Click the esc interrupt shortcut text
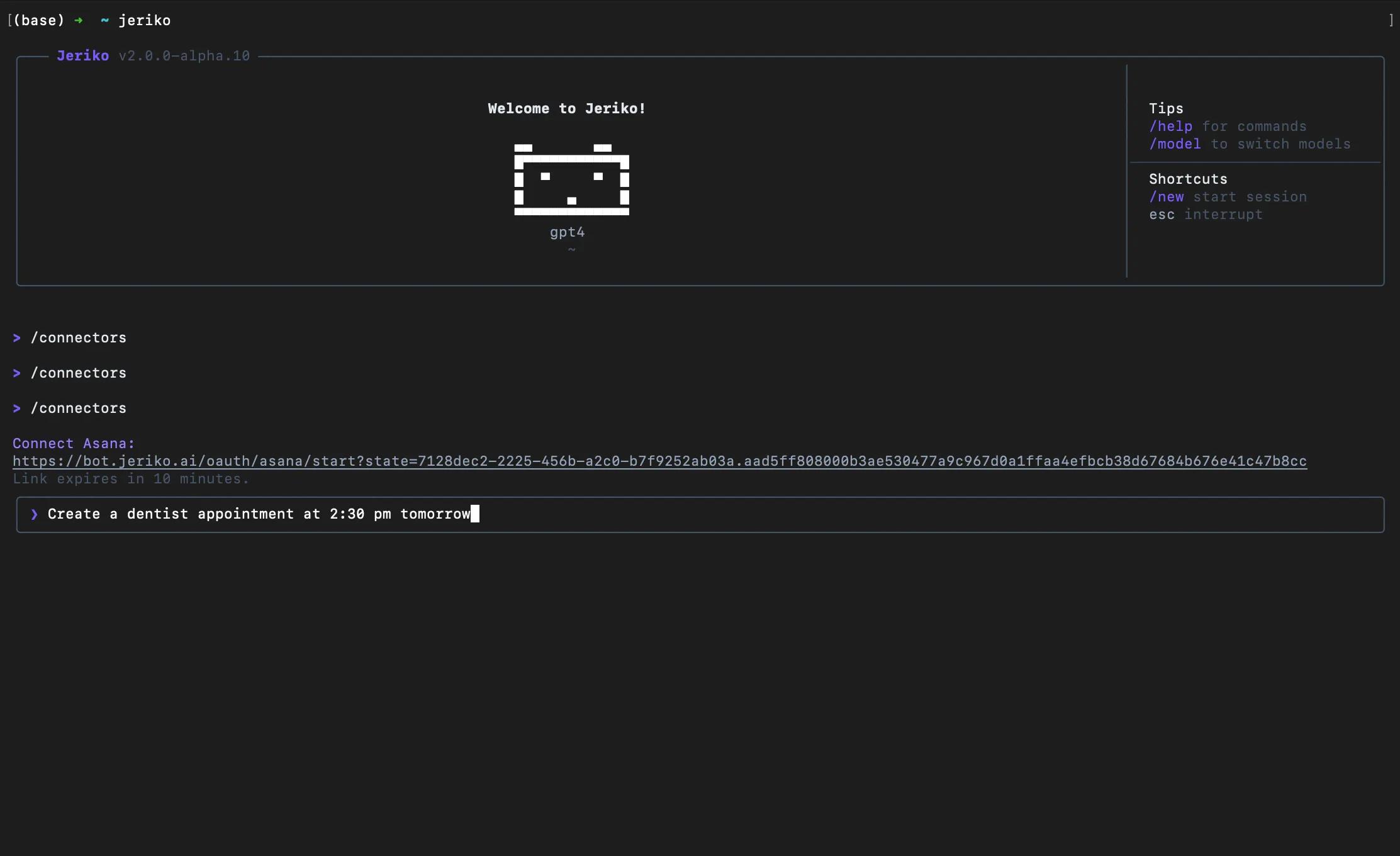The width and height of the screenshot is (1400, 856). tap(1205, 215)
